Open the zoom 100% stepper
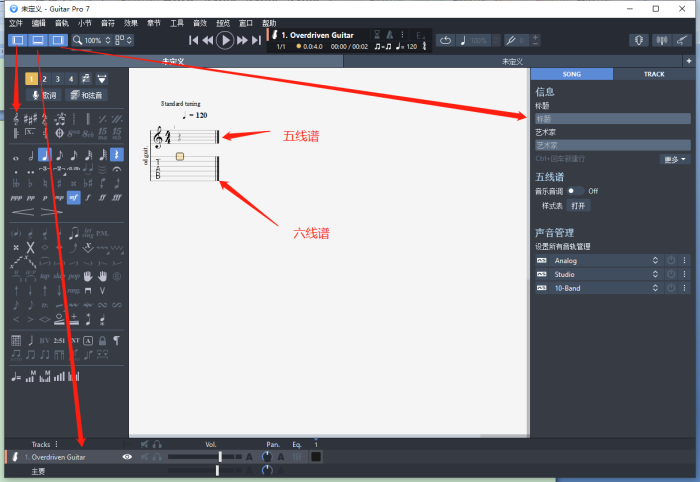The image size is (700, 482). pos(108,40)
